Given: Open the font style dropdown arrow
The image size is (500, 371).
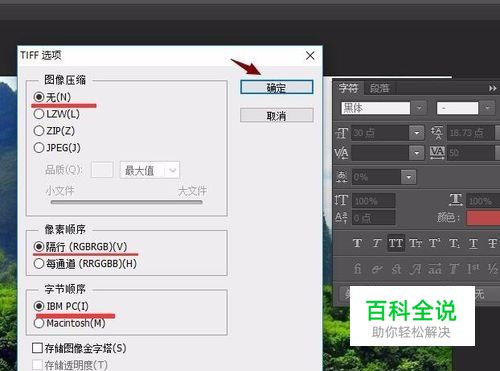Looking at the screenshot, I should pyautogui.click(x=487, y=108).
